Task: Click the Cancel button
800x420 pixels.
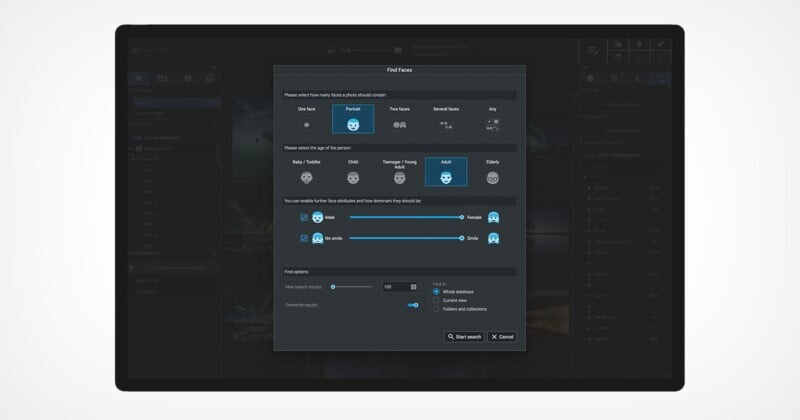Action: point(503,337)
